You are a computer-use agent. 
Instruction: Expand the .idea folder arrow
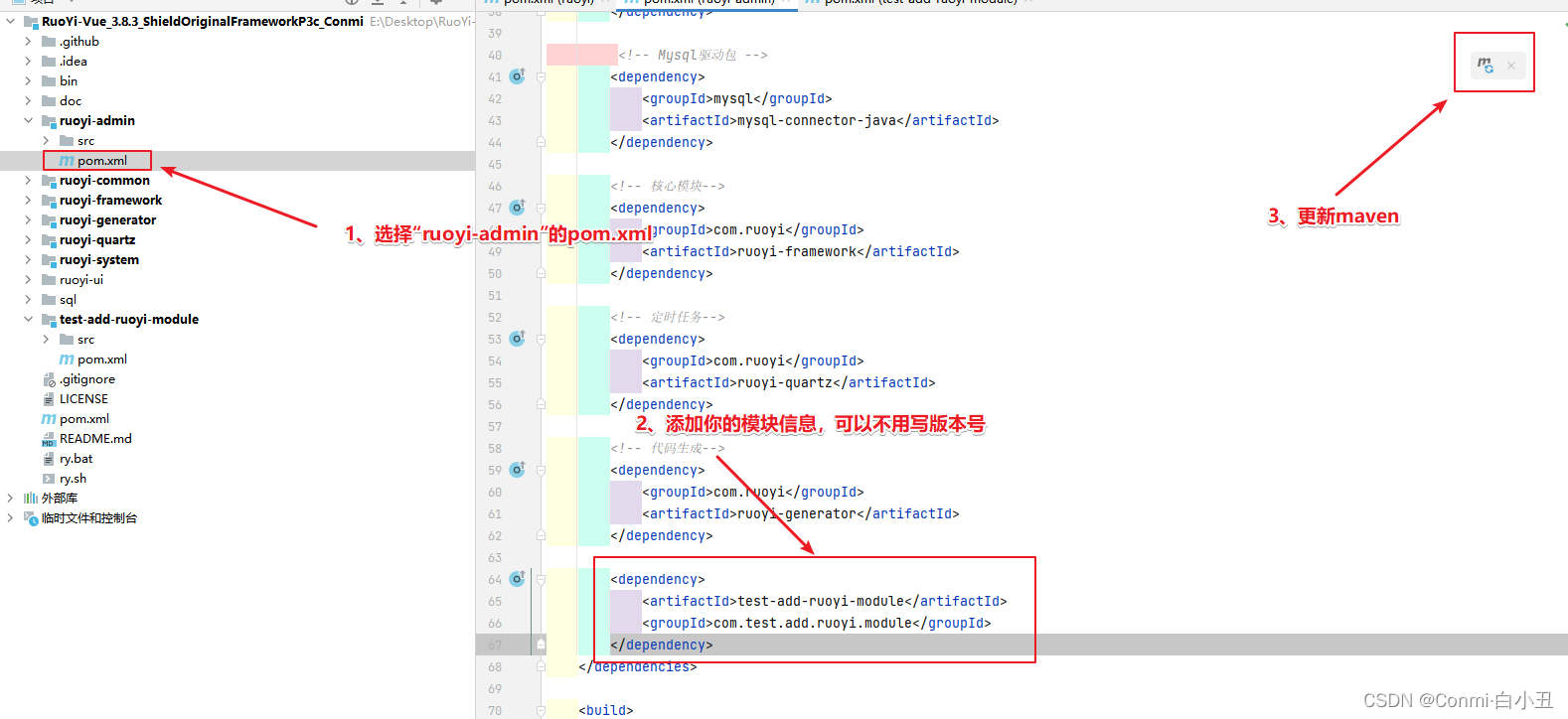[28, 61]
